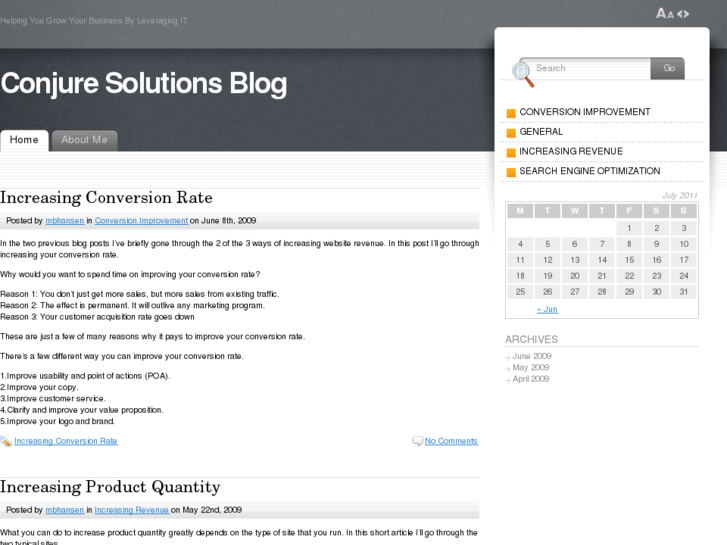The image size is (727, 545).
Task: Click the Go search button
Action: coord(668,68)
